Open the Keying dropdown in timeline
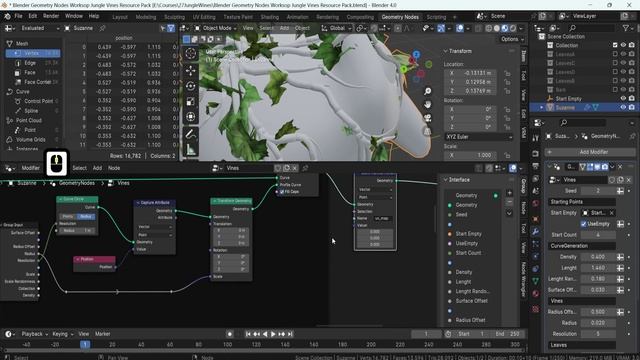Viewport: 640px width, 360px height. (x=62, y=334)
